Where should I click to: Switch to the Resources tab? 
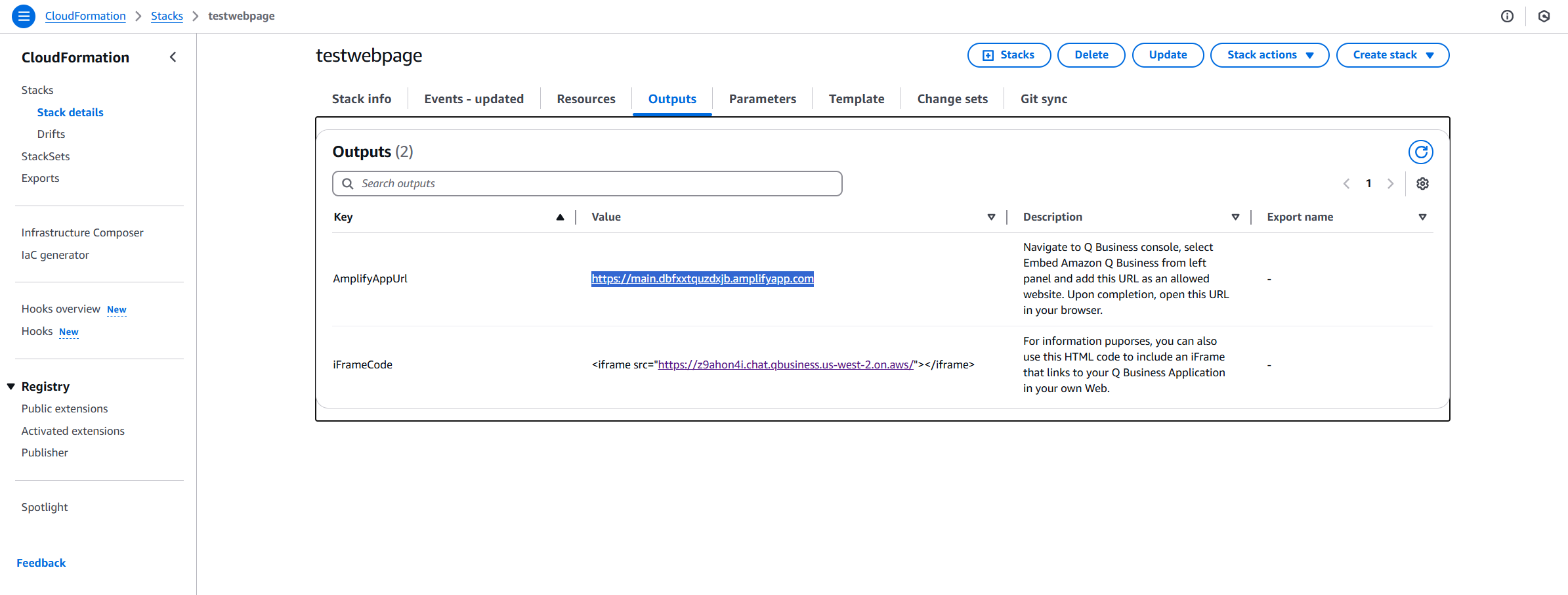click(x=586, y=99)
